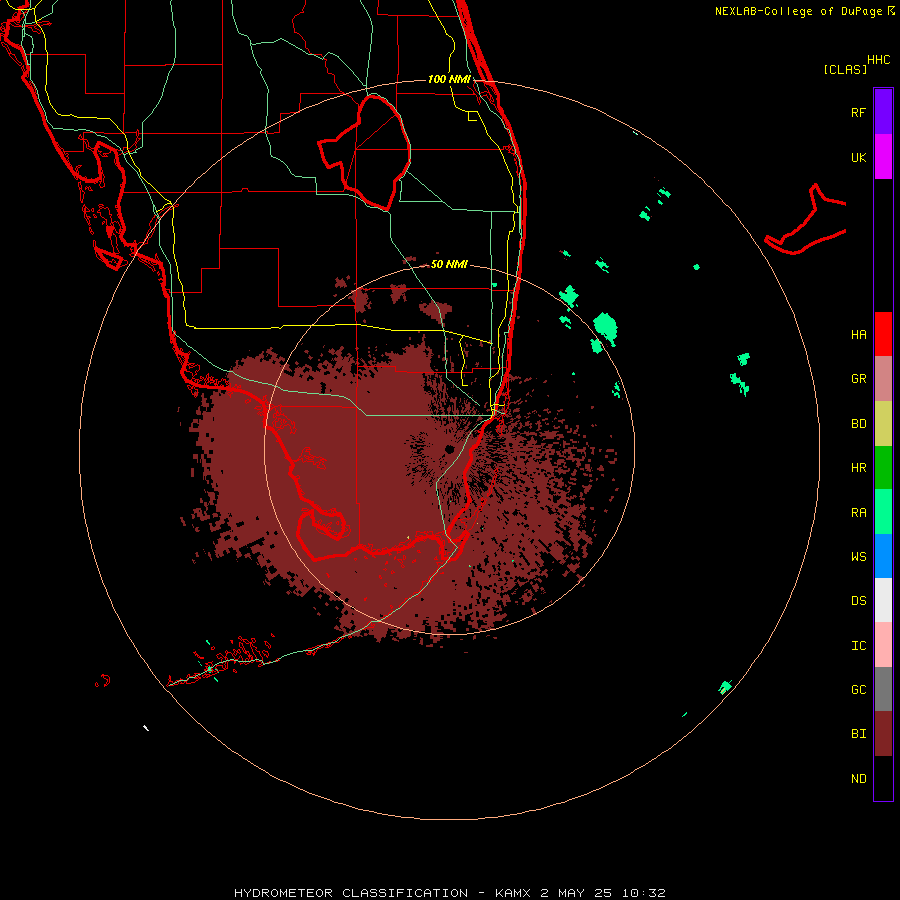Click the largest green rain cell offshore
This screenshot has height=900, width=900.
[606, 328]
